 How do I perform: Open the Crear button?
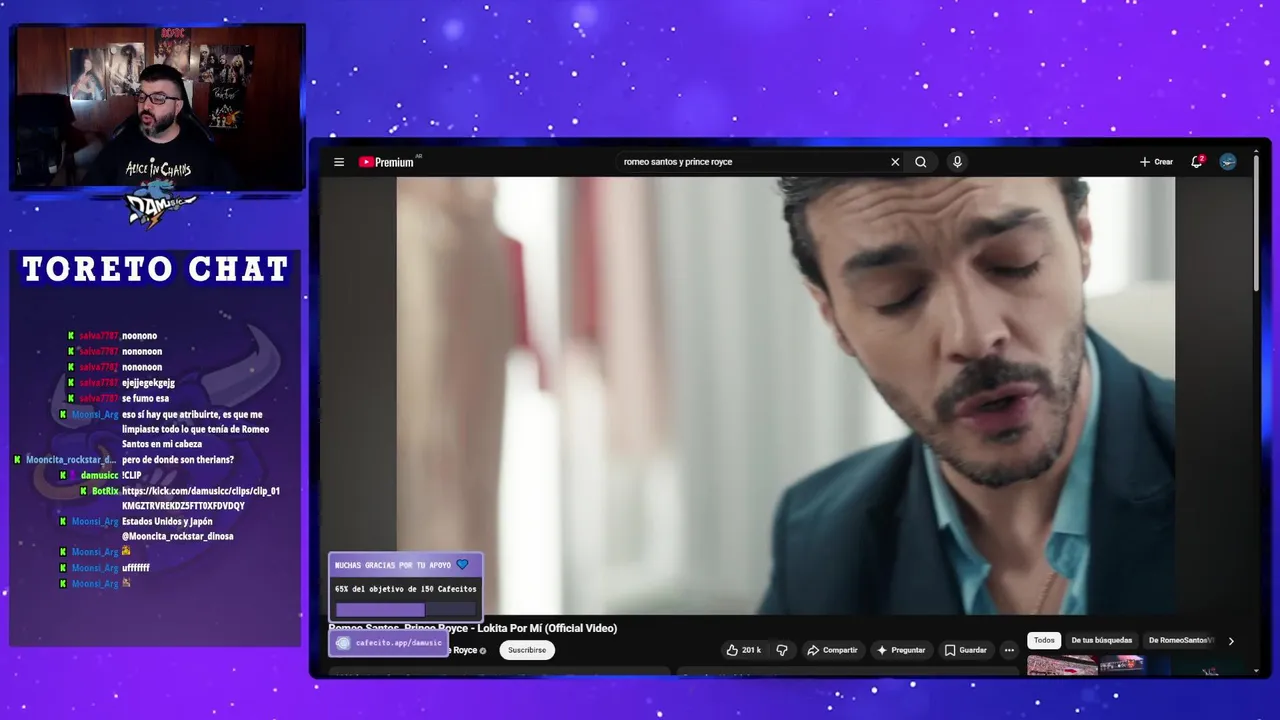(1156, 162)
